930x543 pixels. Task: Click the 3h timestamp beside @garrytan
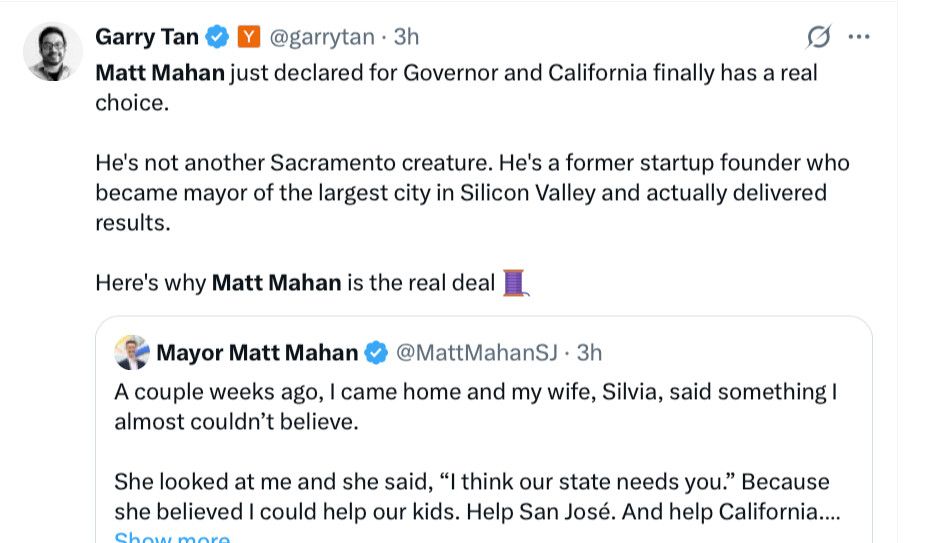pos(406,38)
